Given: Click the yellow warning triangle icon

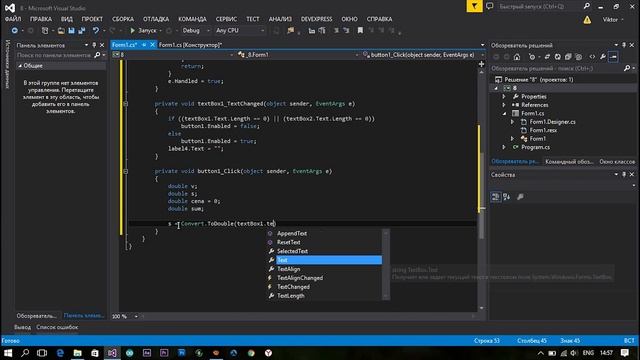Looking at the screenshot, I should (587, 20).
